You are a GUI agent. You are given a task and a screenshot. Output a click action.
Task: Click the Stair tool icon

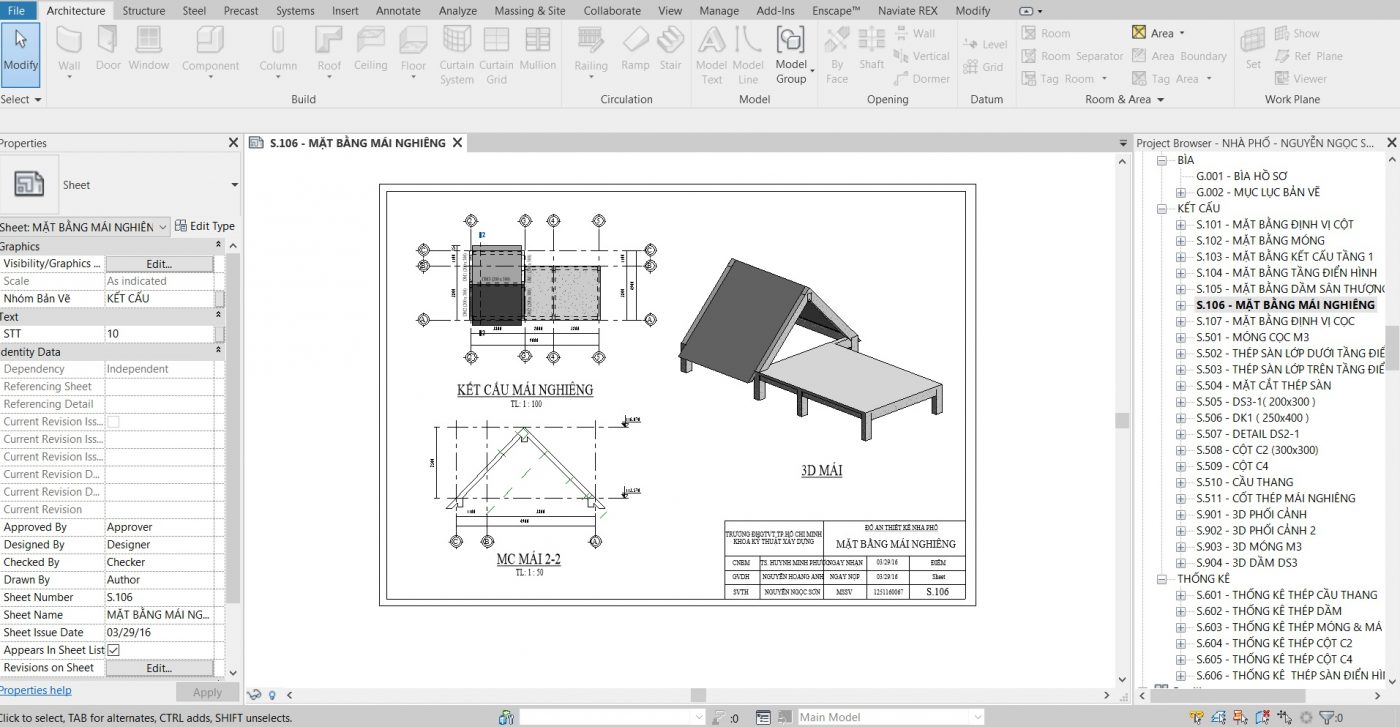click(670, 49)
